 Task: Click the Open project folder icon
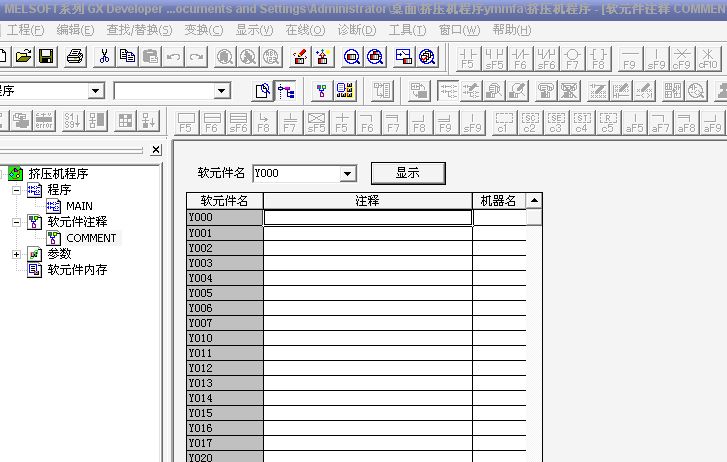click(24, 57)
